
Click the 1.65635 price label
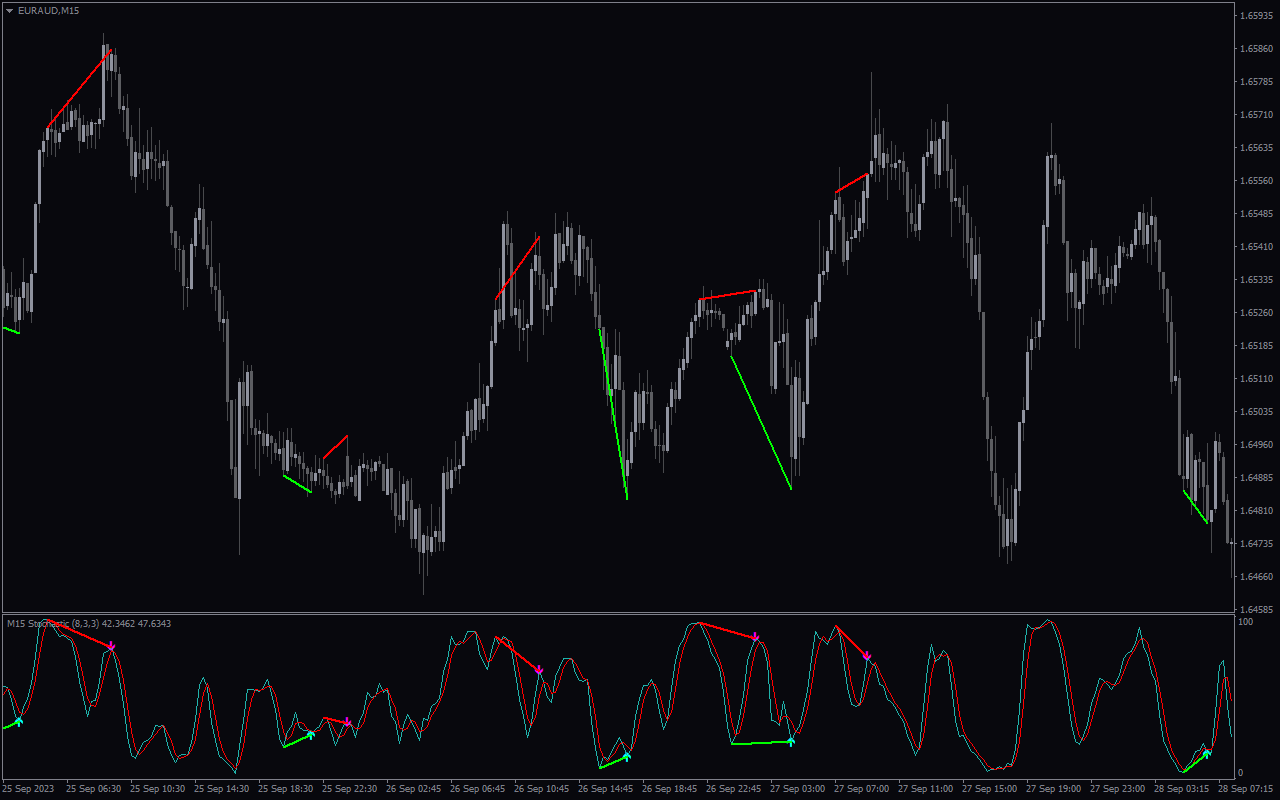(1256, 148)
